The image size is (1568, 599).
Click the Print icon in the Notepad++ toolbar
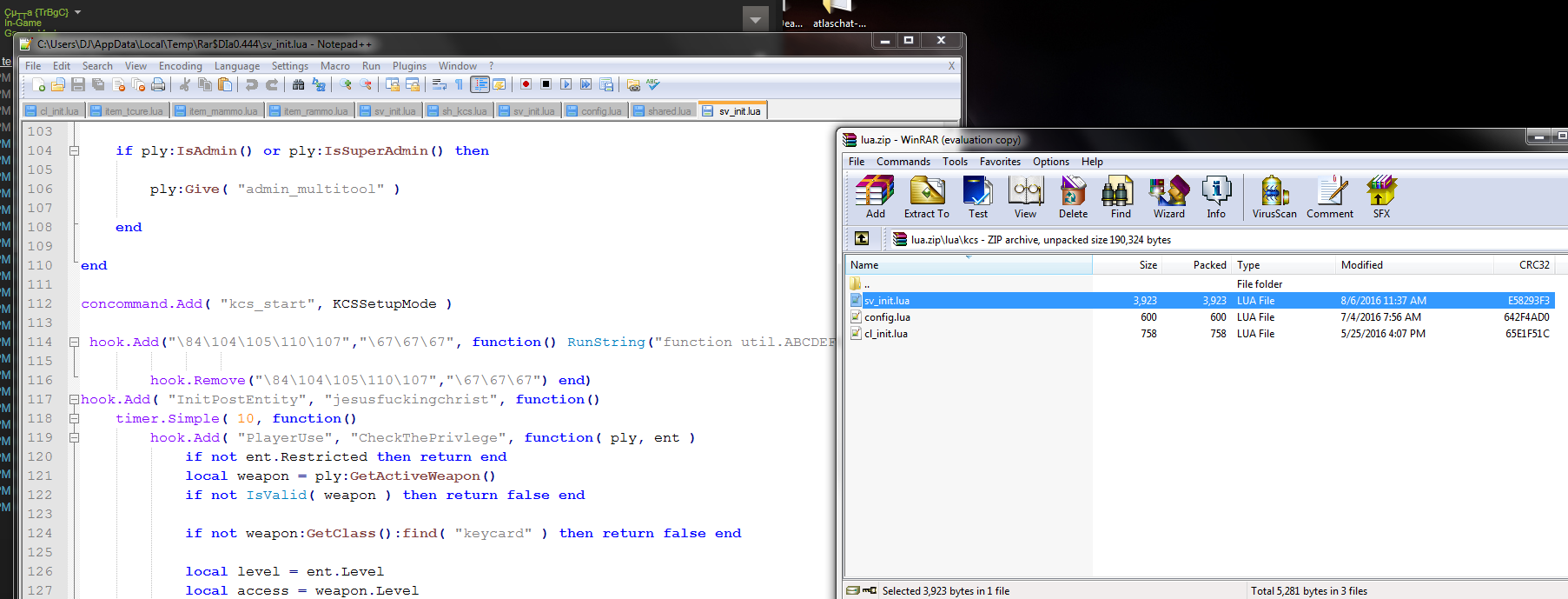(x=158, y=84)
